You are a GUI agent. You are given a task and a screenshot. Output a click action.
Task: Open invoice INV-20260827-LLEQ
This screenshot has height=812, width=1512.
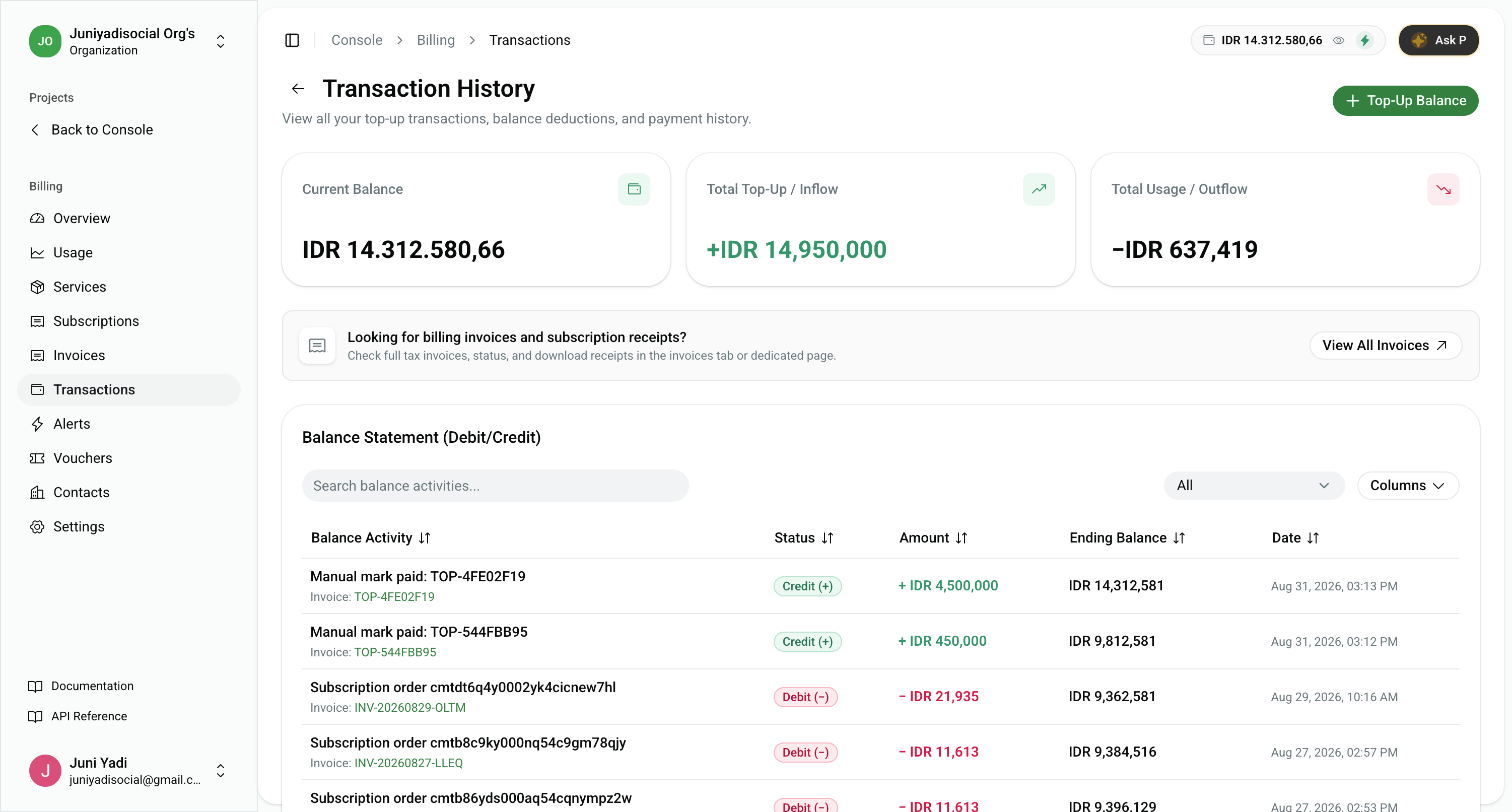pos(408,763)
